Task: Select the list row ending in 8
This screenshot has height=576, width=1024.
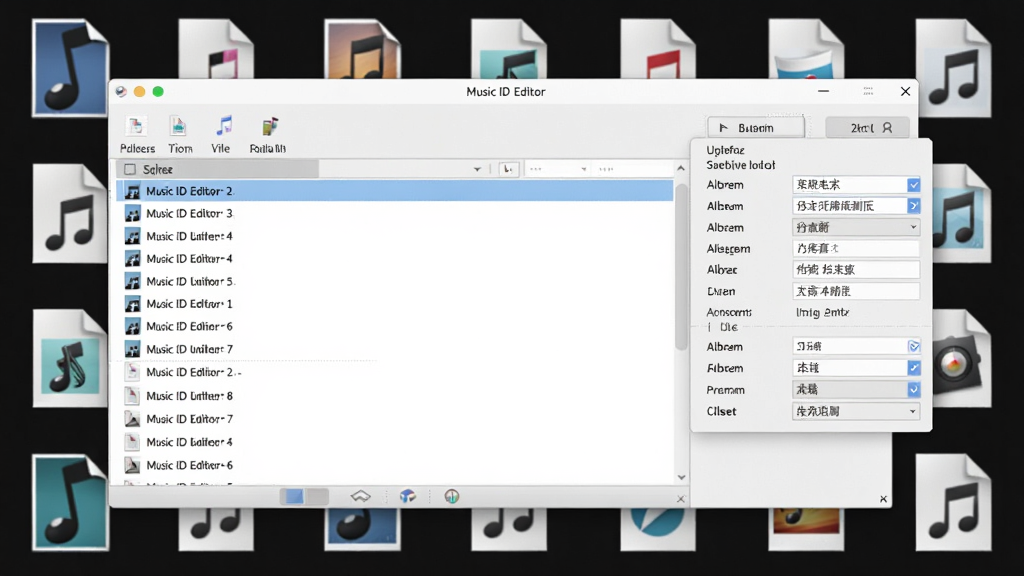Action: point(395,396)
